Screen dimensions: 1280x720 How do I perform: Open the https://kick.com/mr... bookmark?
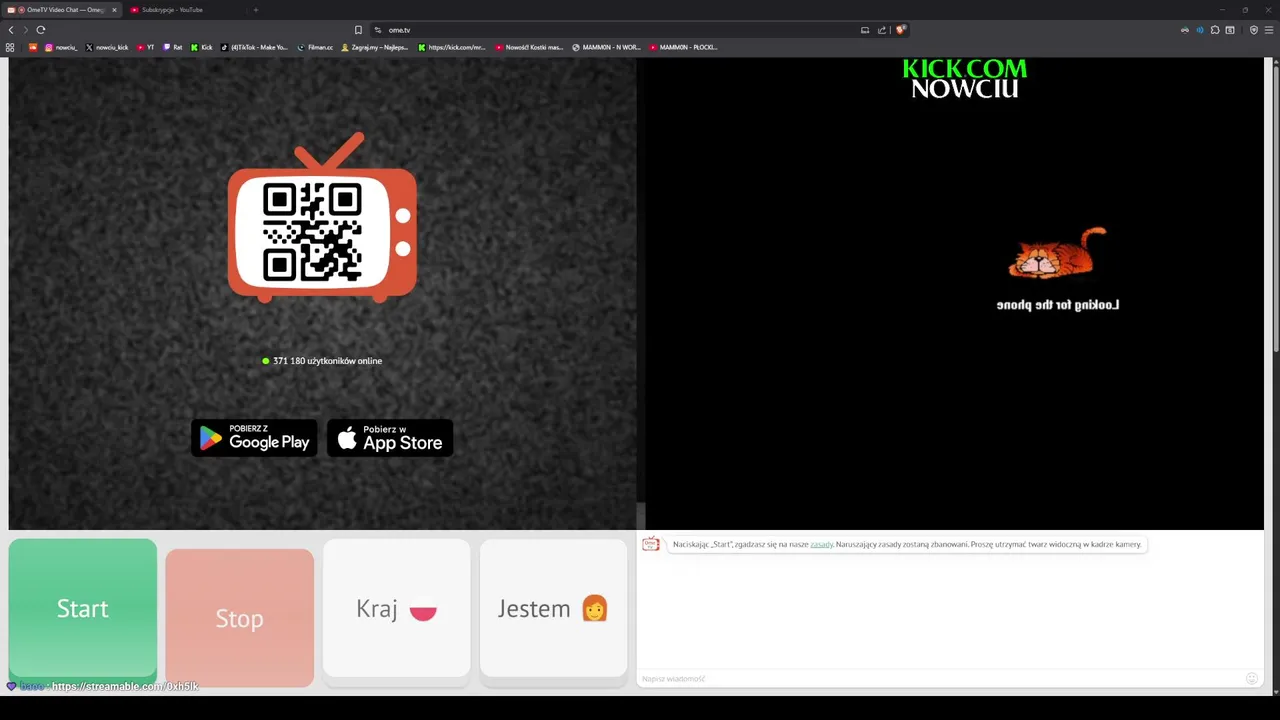click(x=452, y=47)
